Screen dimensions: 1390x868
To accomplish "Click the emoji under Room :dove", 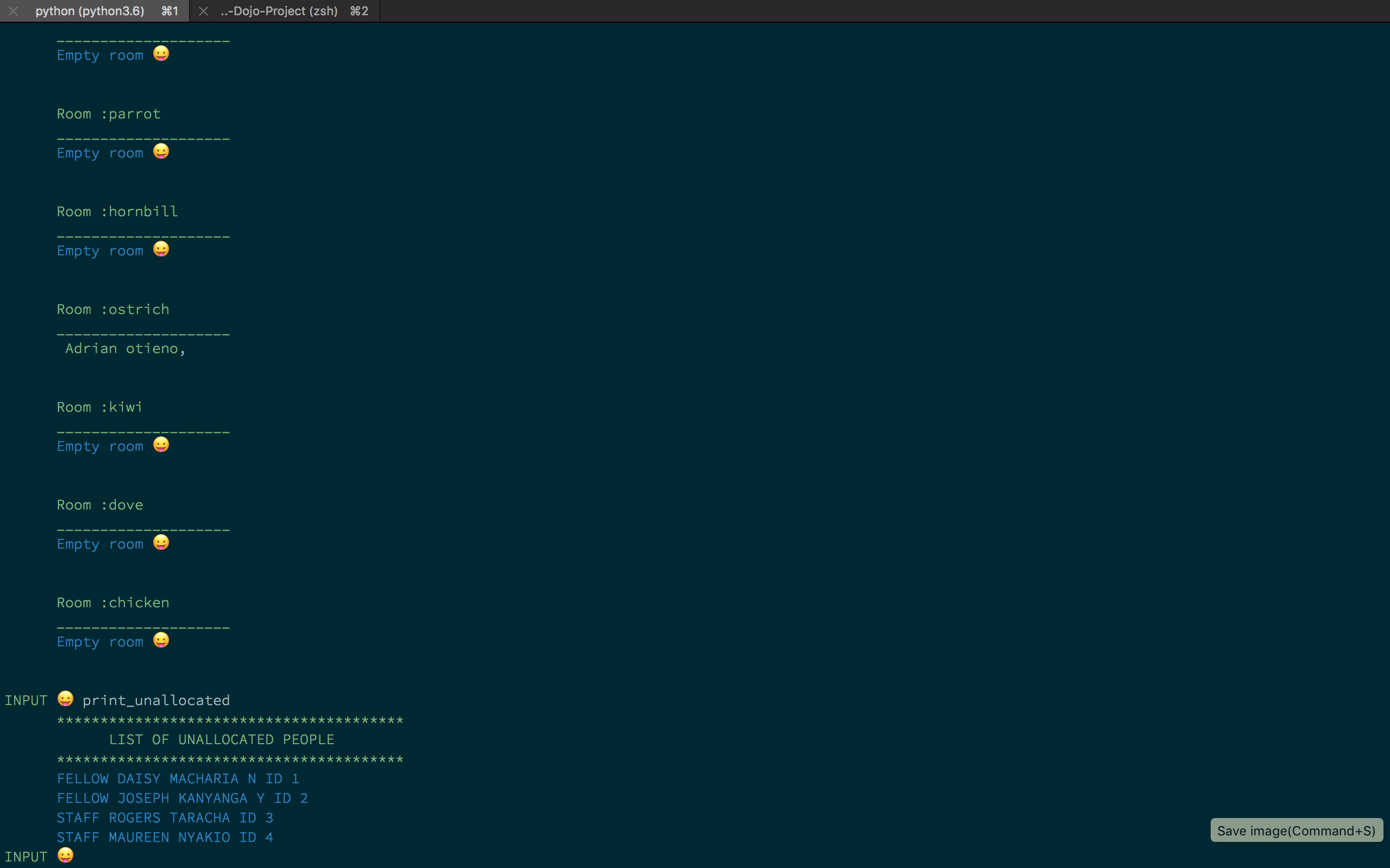I will [x=161, y=543].
